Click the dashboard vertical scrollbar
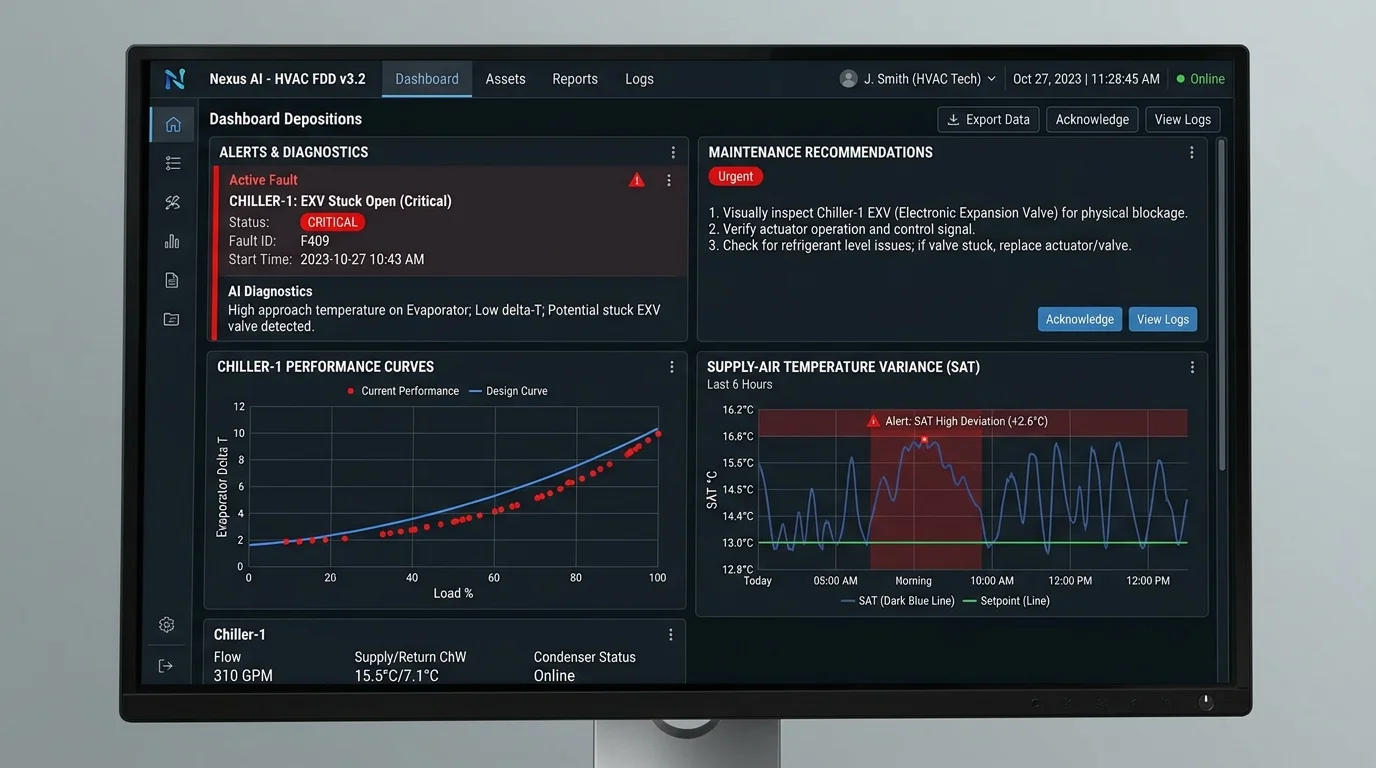 (1221, 305)
